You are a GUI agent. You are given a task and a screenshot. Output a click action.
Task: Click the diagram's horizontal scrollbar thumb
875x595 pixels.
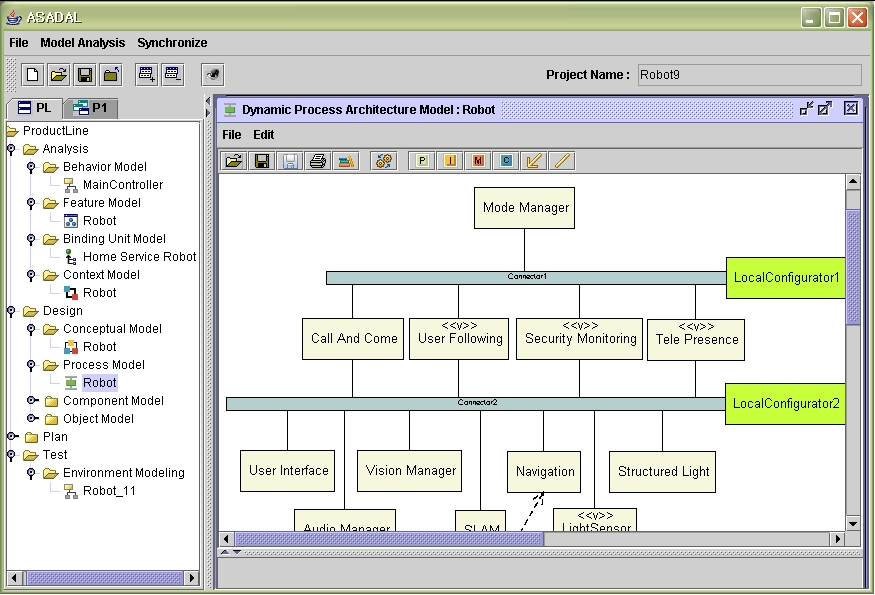click(388, 539)
